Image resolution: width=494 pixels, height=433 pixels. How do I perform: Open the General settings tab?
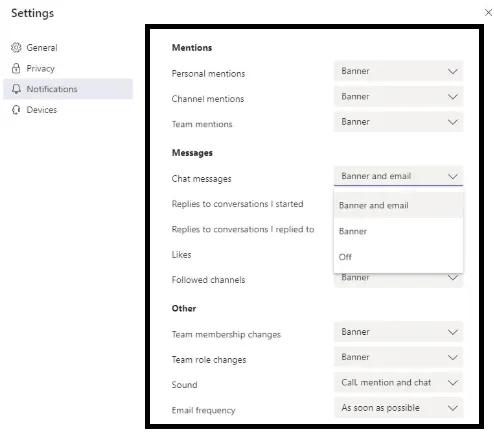tap(68, 48)
